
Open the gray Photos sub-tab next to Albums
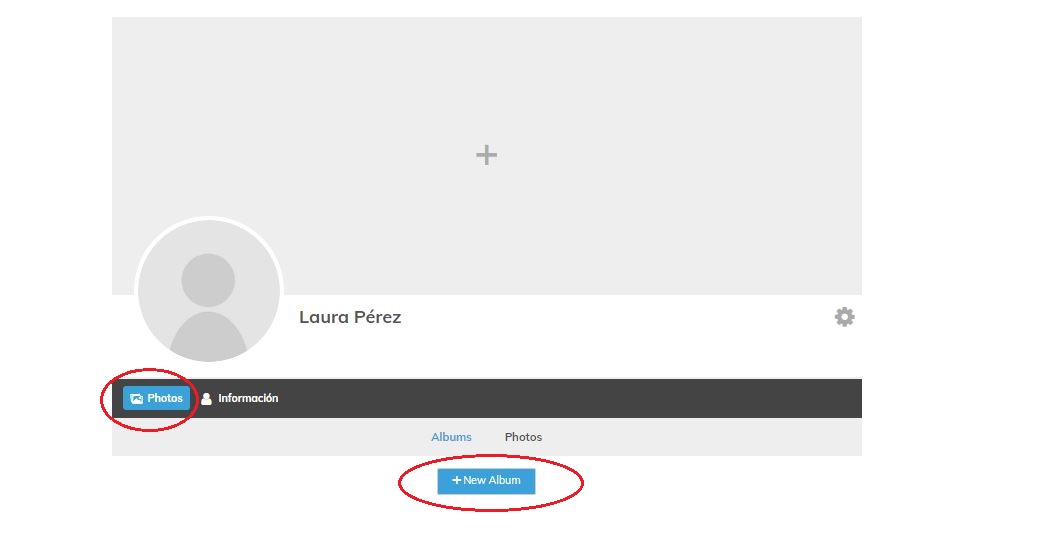tap(523, 437)
